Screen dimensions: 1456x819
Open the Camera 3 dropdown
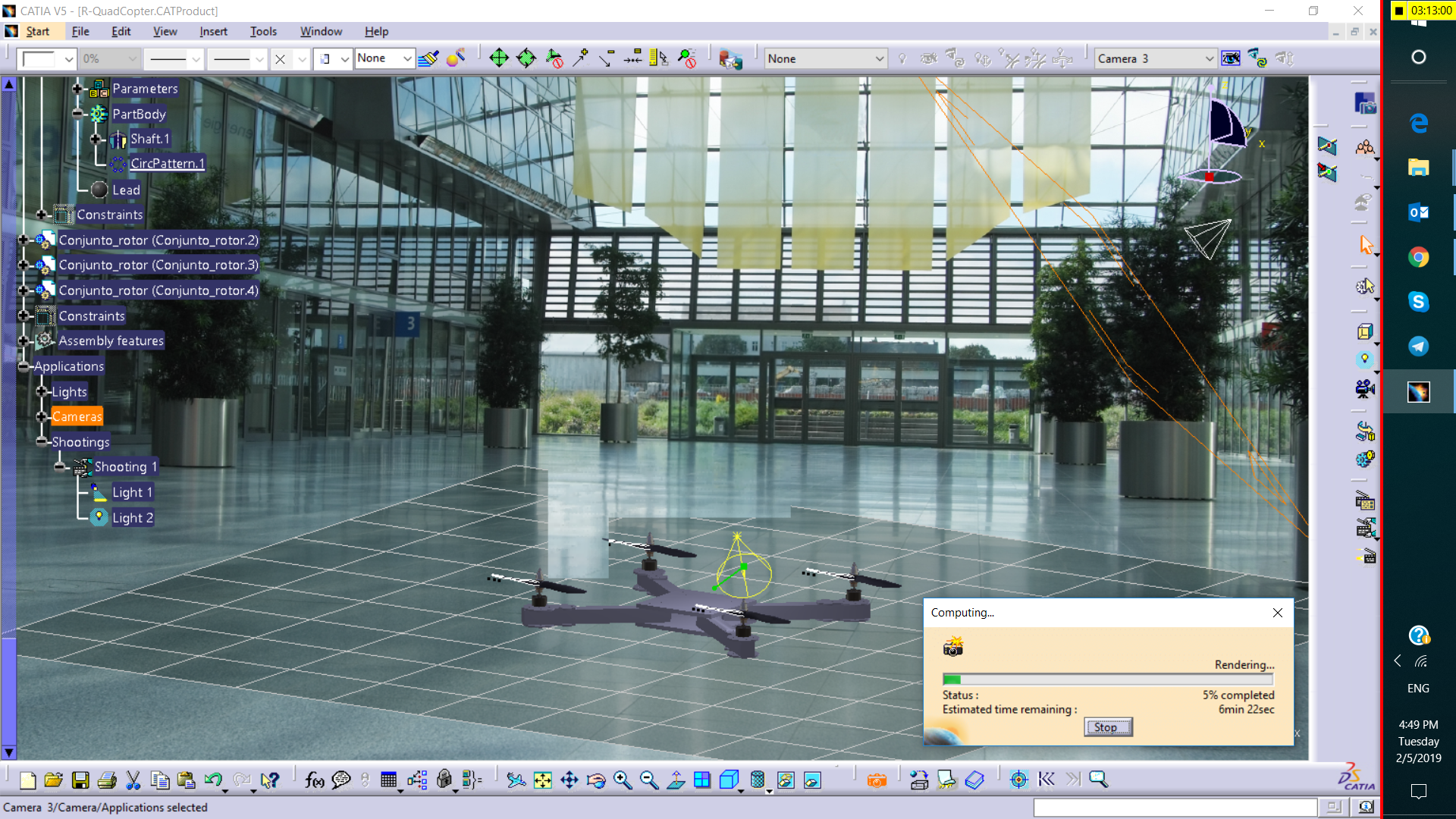coord(1209,58)
